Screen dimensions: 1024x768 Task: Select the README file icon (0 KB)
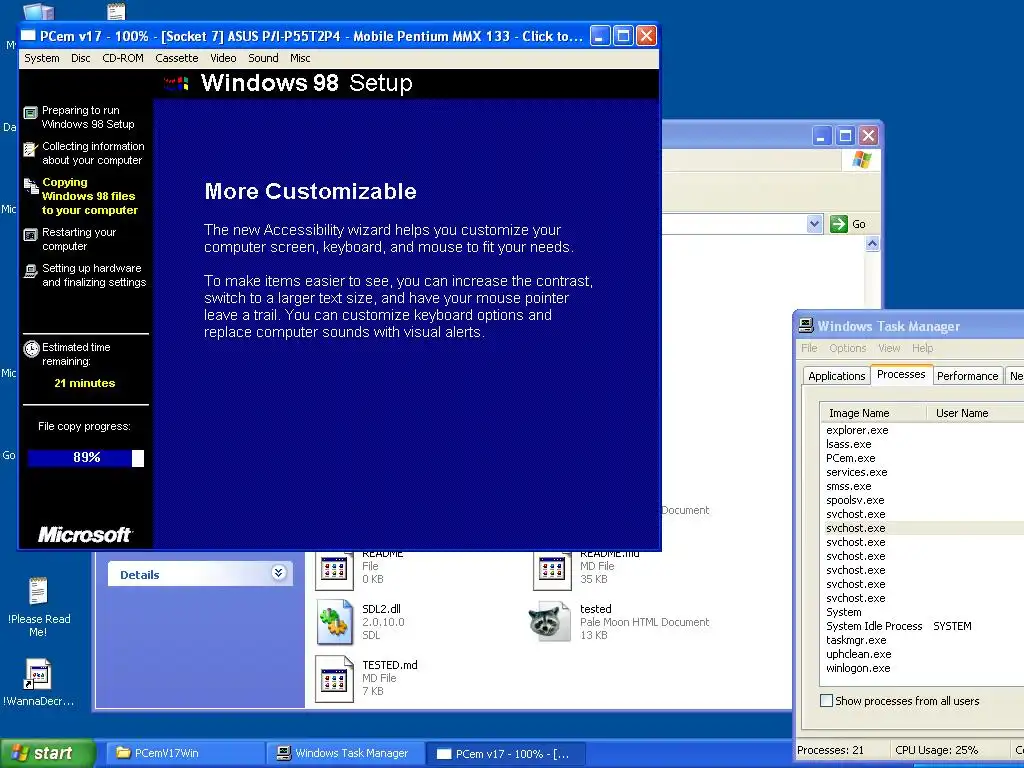tap(334, 570)
